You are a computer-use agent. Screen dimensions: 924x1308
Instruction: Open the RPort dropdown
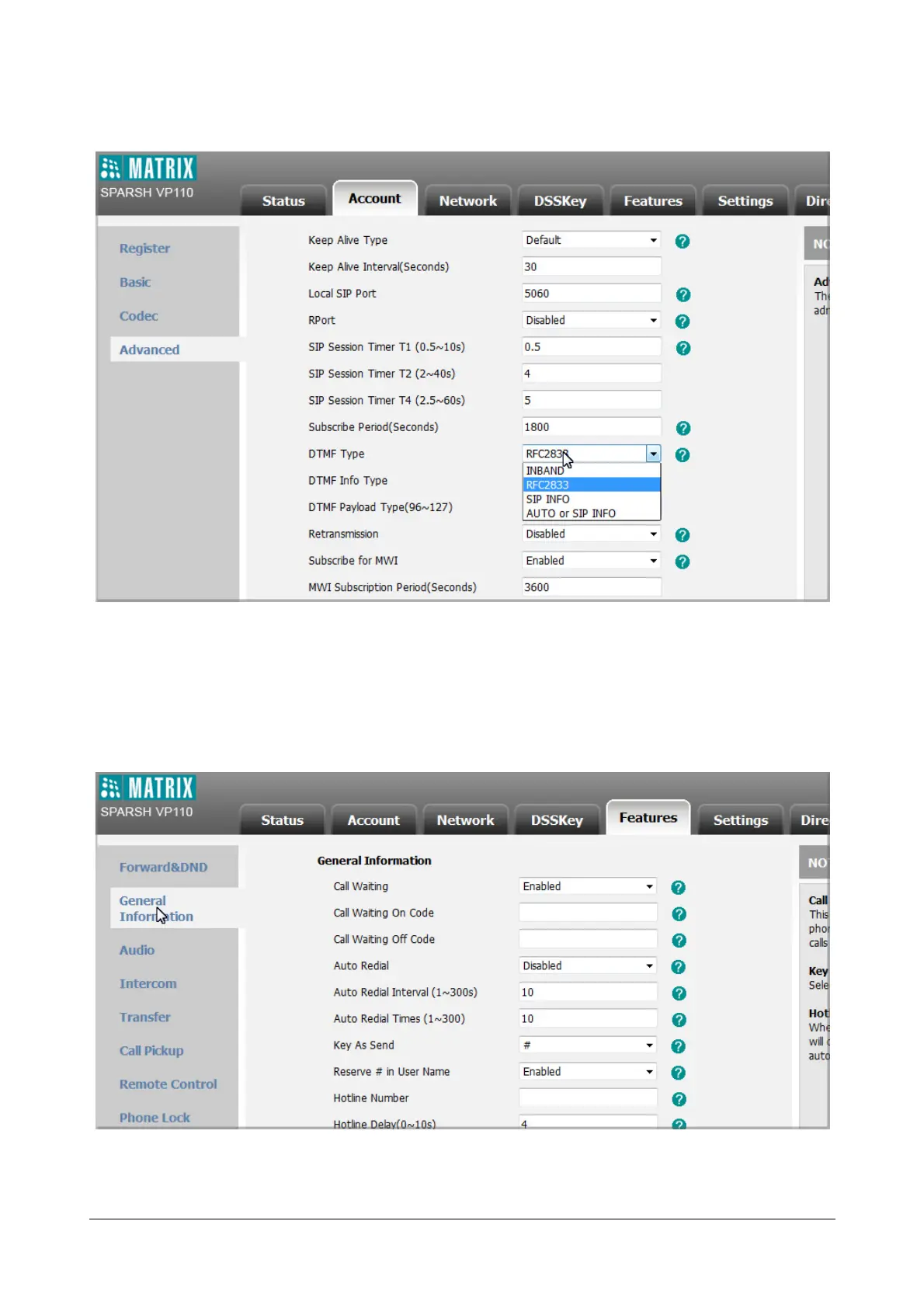click(x=591, y=320)
